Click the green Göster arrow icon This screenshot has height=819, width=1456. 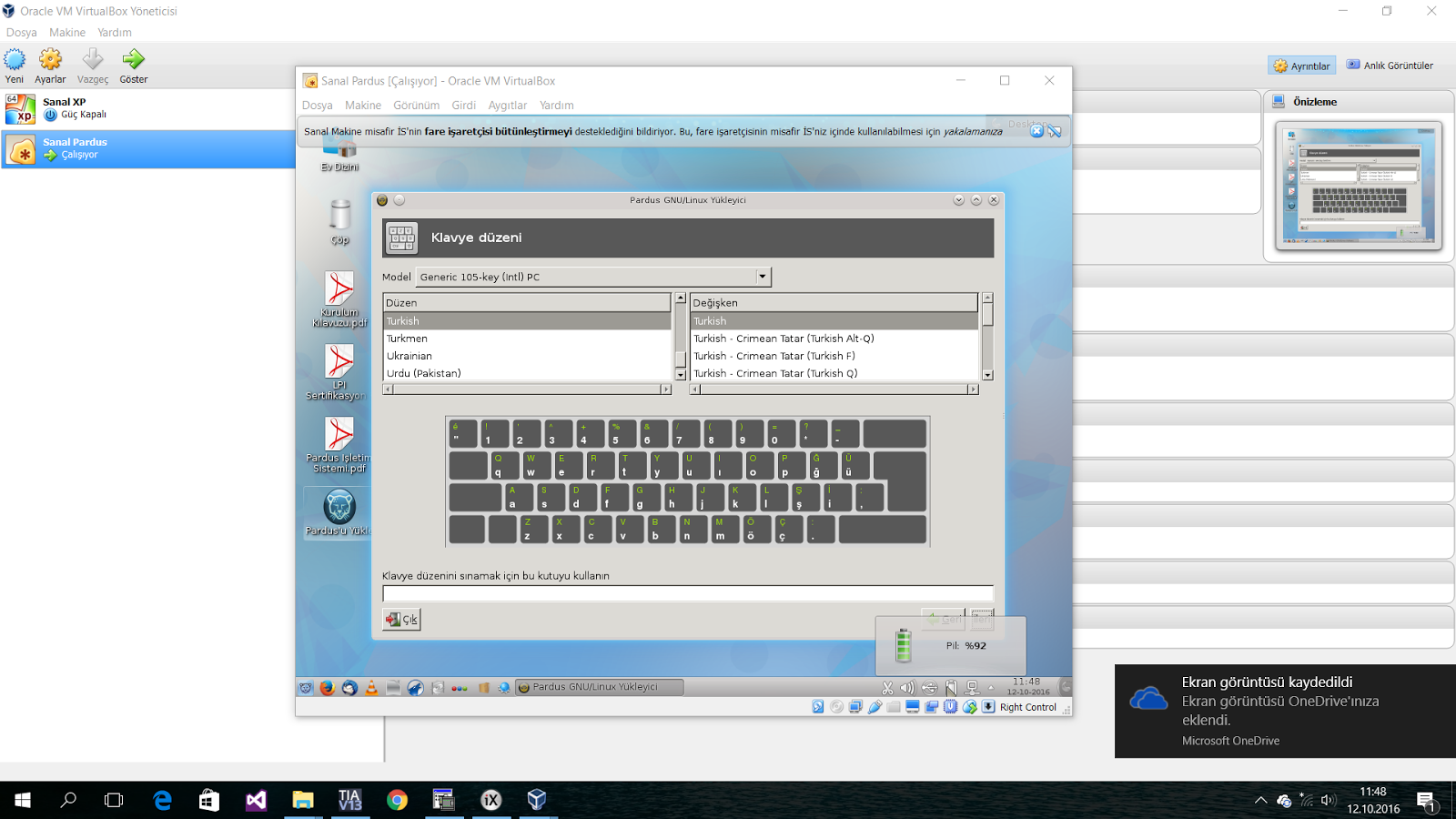pos(134,60)
